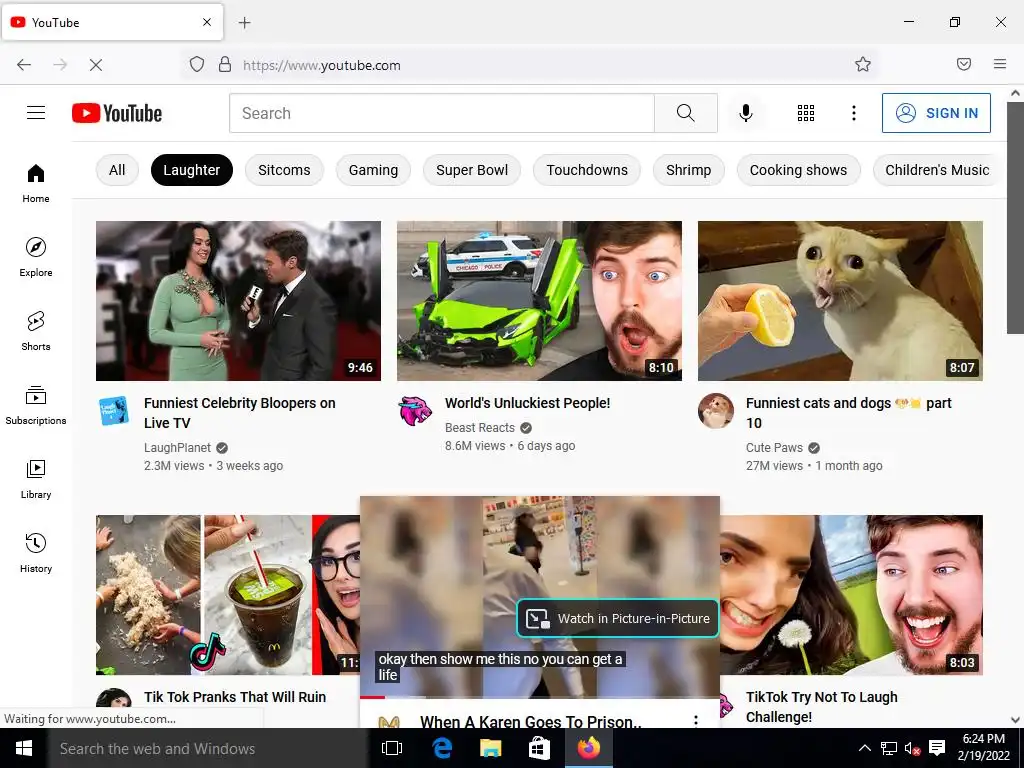Click the browser address bar URL
Image resolution: width=1024 pixels, height=768 pixels.
click(x=322, y=65)
